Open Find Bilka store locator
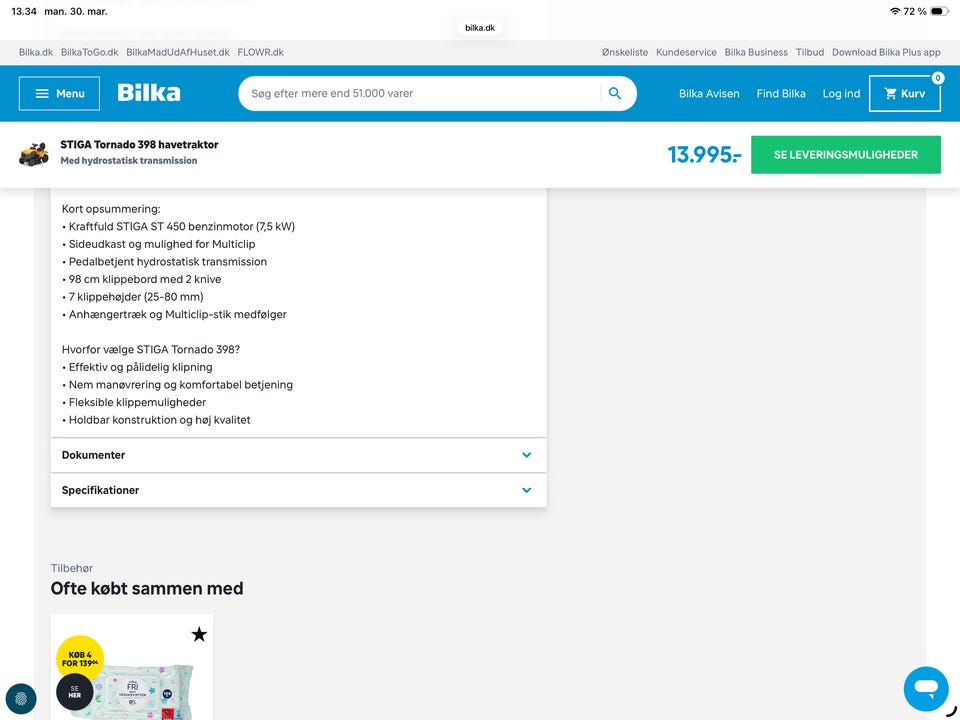 point(781,94)
